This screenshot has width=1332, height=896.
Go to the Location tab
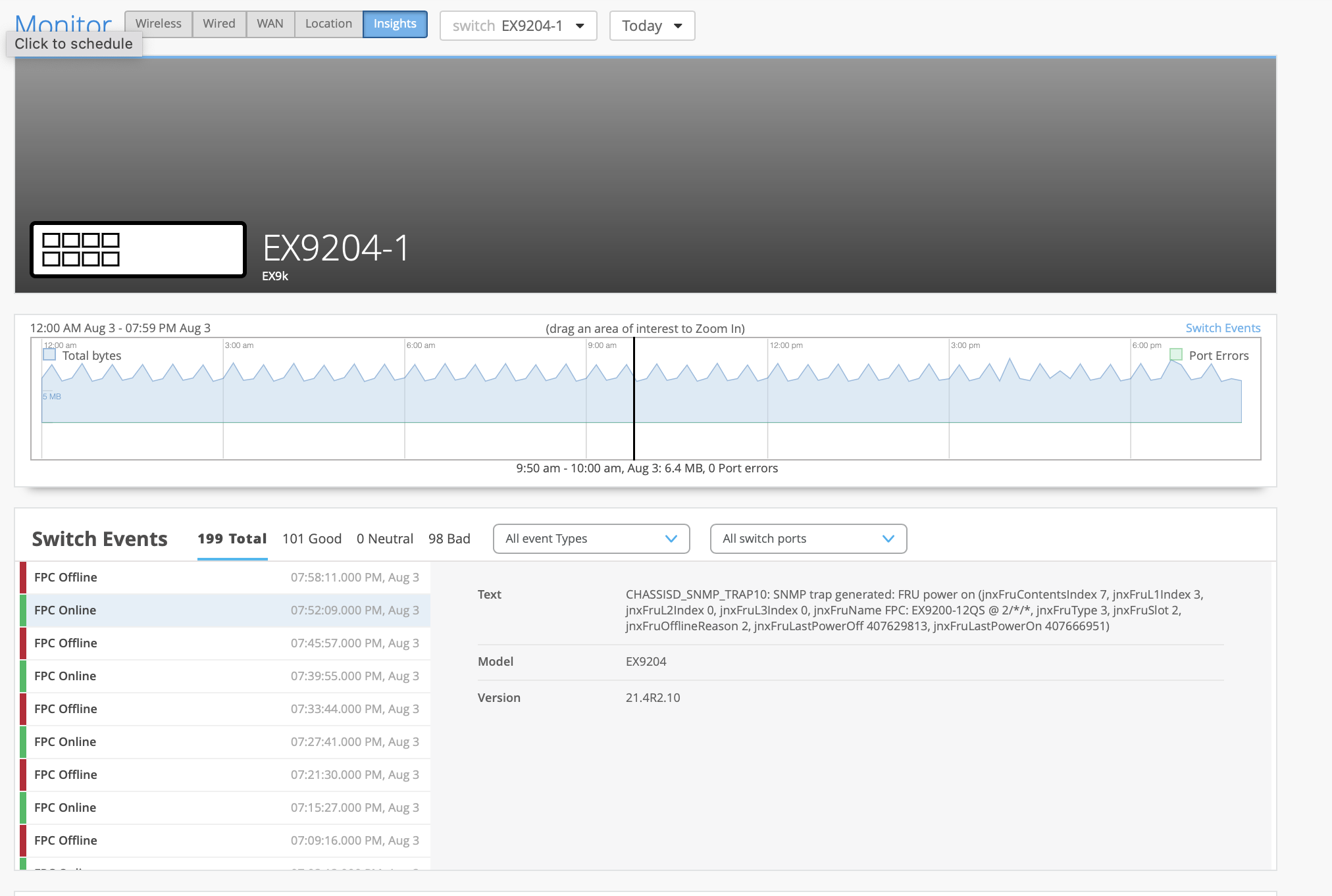(328, 24)
